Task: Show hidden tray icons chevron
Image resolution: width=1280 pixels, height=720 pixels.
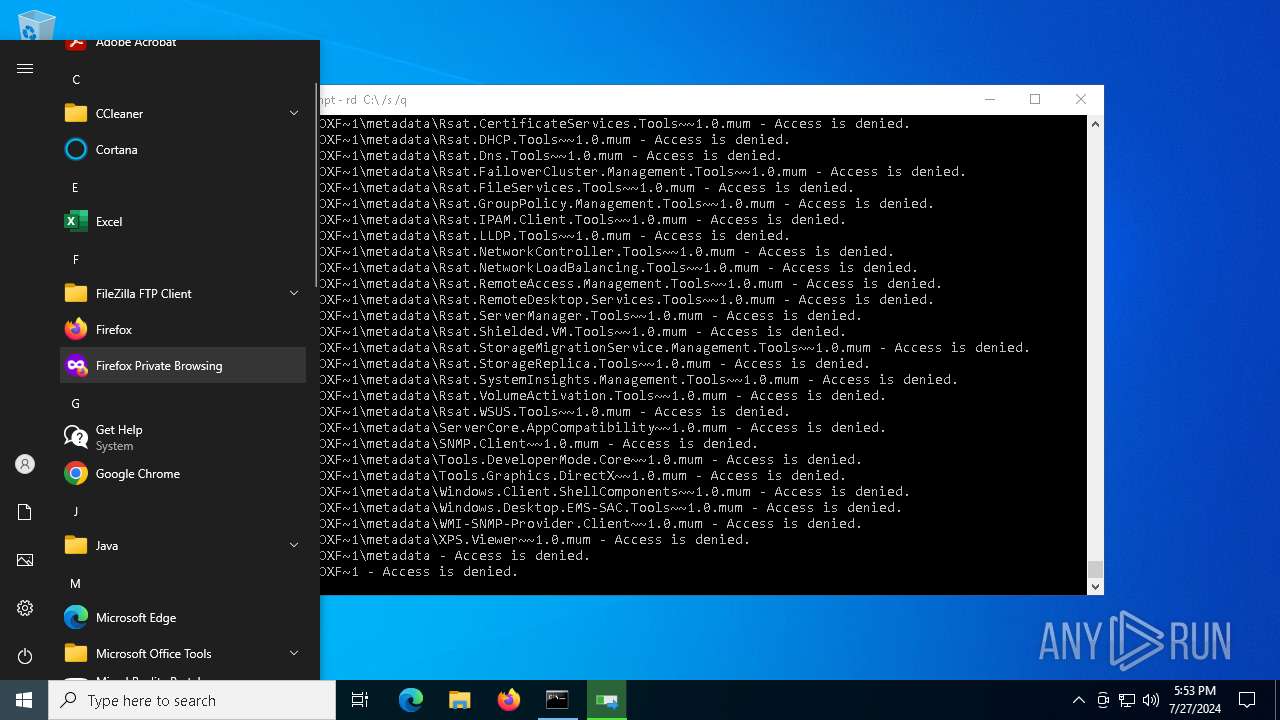Action: pos(1078,700)
